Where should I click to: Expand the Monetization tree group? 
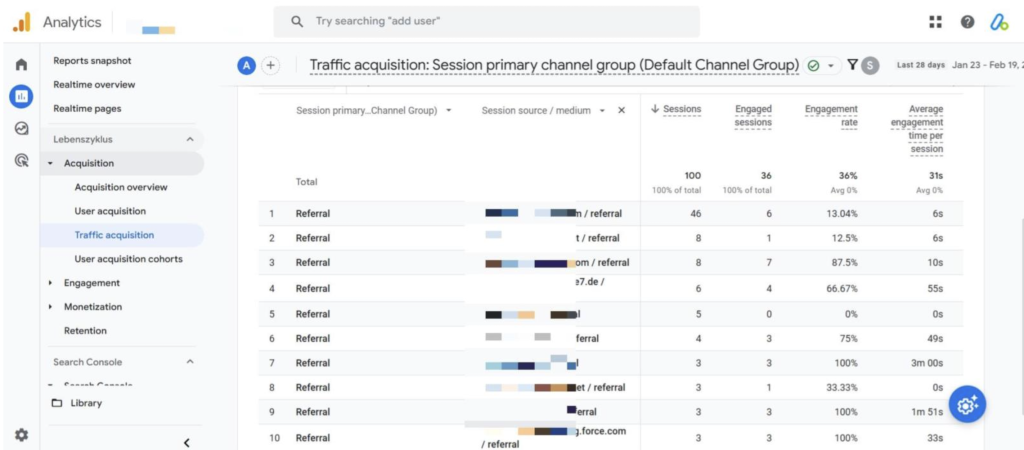(x=51, y=307)
